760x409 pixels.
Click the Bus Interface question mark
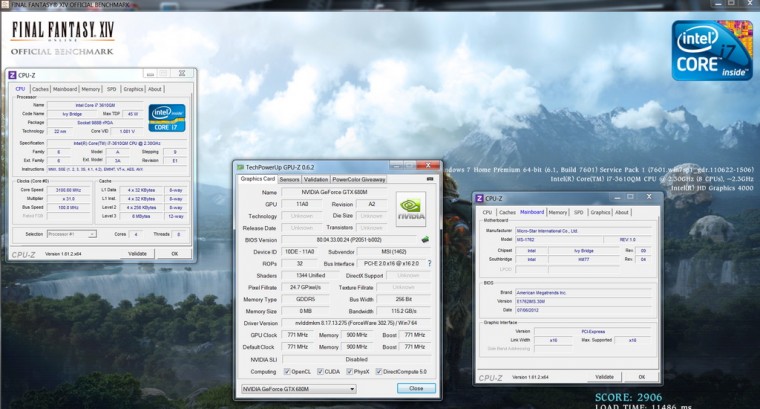pos(430,263)
